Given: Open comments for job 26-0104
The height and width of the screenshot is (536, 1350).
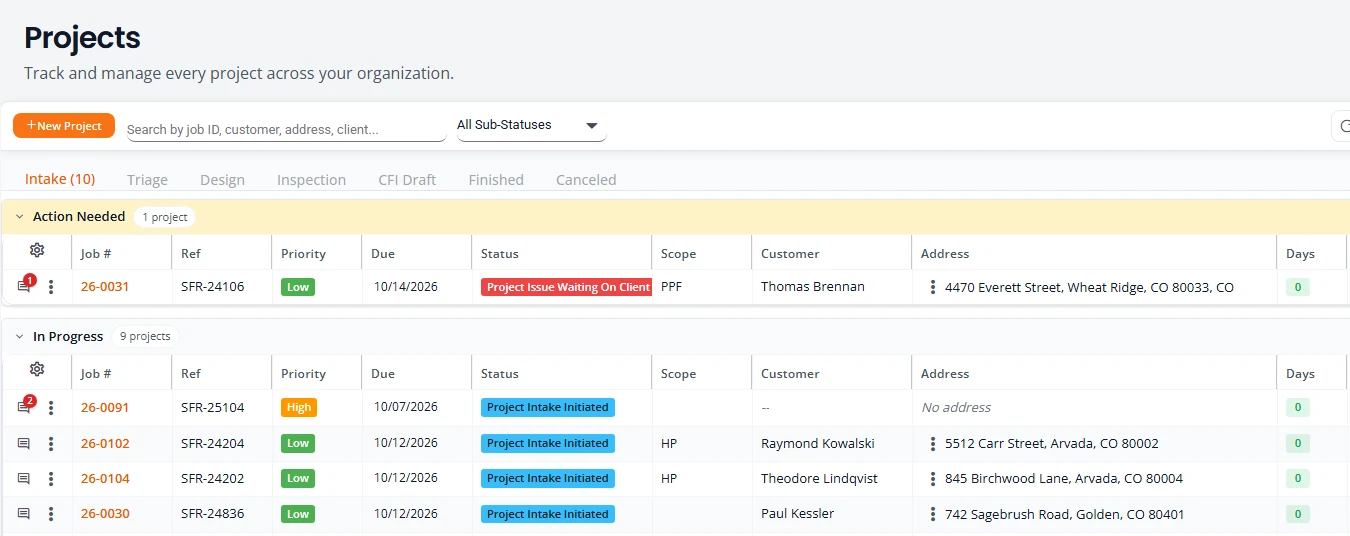Looking at the screenshot, I should pos(24,479).
